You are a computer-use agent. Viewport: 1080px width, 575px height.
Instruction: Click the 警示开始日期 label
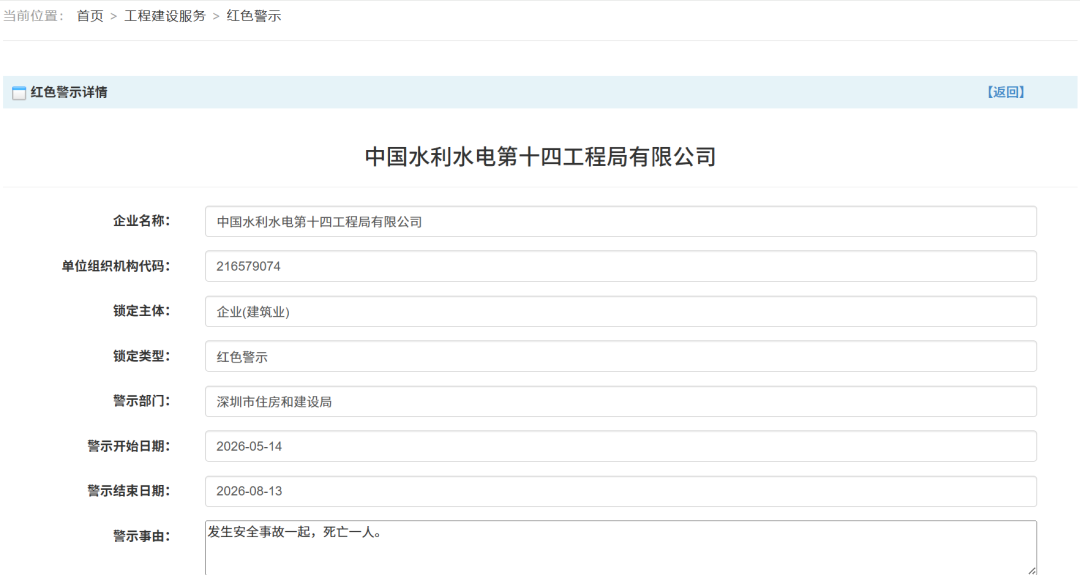(x=128, y=446)
